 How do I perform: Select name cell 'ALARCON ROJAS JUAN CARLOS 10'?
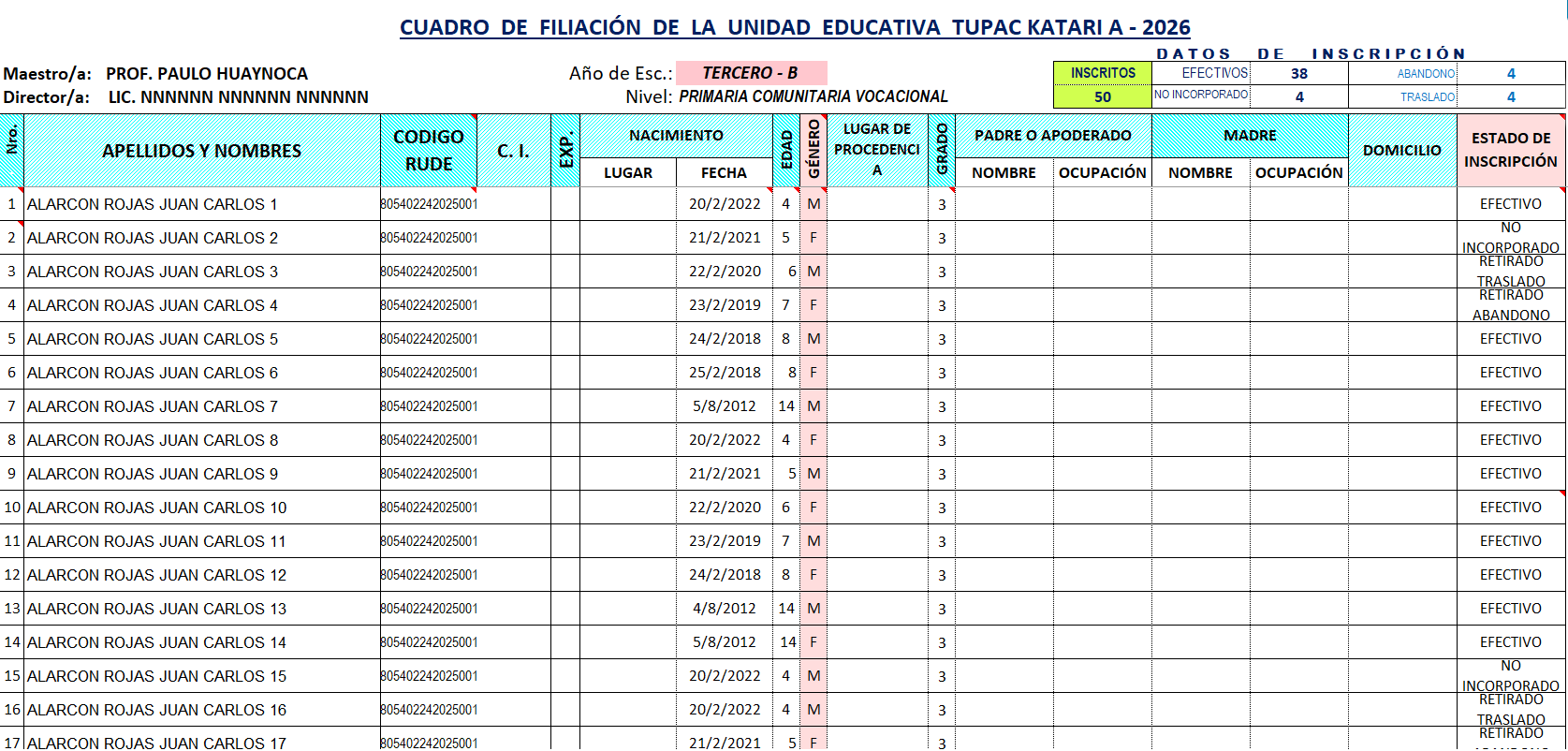(x=202, y=508)
